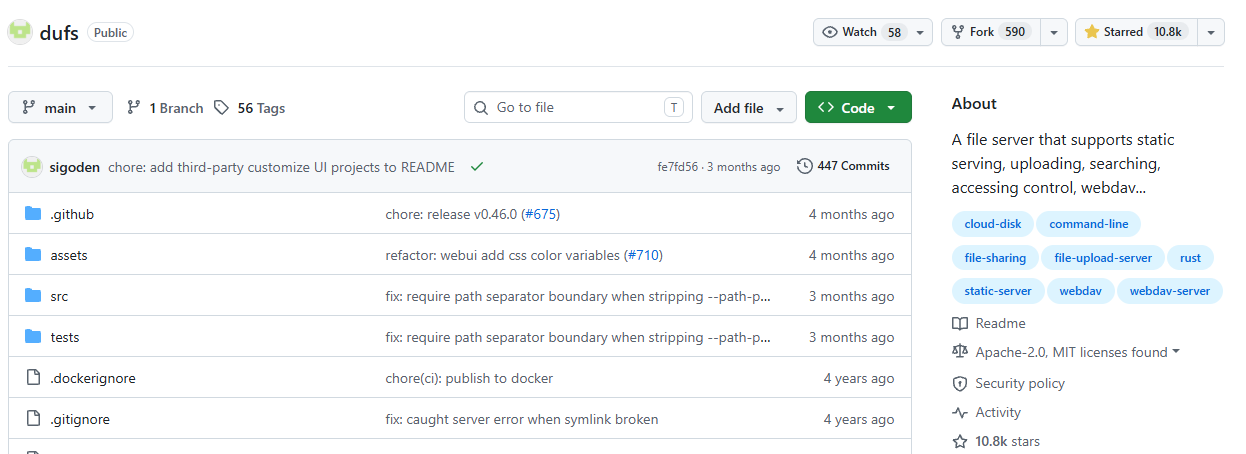Open the .github folder name
This screenshot has height=454, width=1246.
(x=72, y=214)
